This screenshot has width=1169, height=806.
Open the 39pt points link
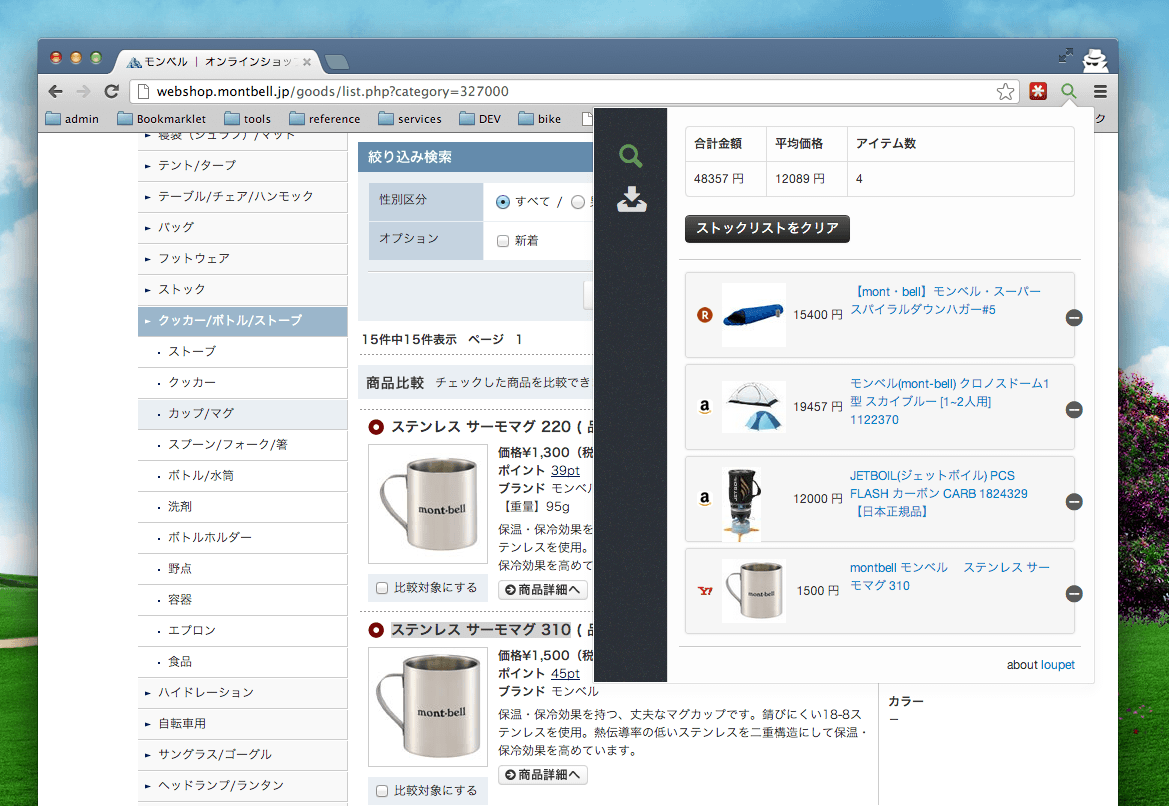[x=565, y=470]
